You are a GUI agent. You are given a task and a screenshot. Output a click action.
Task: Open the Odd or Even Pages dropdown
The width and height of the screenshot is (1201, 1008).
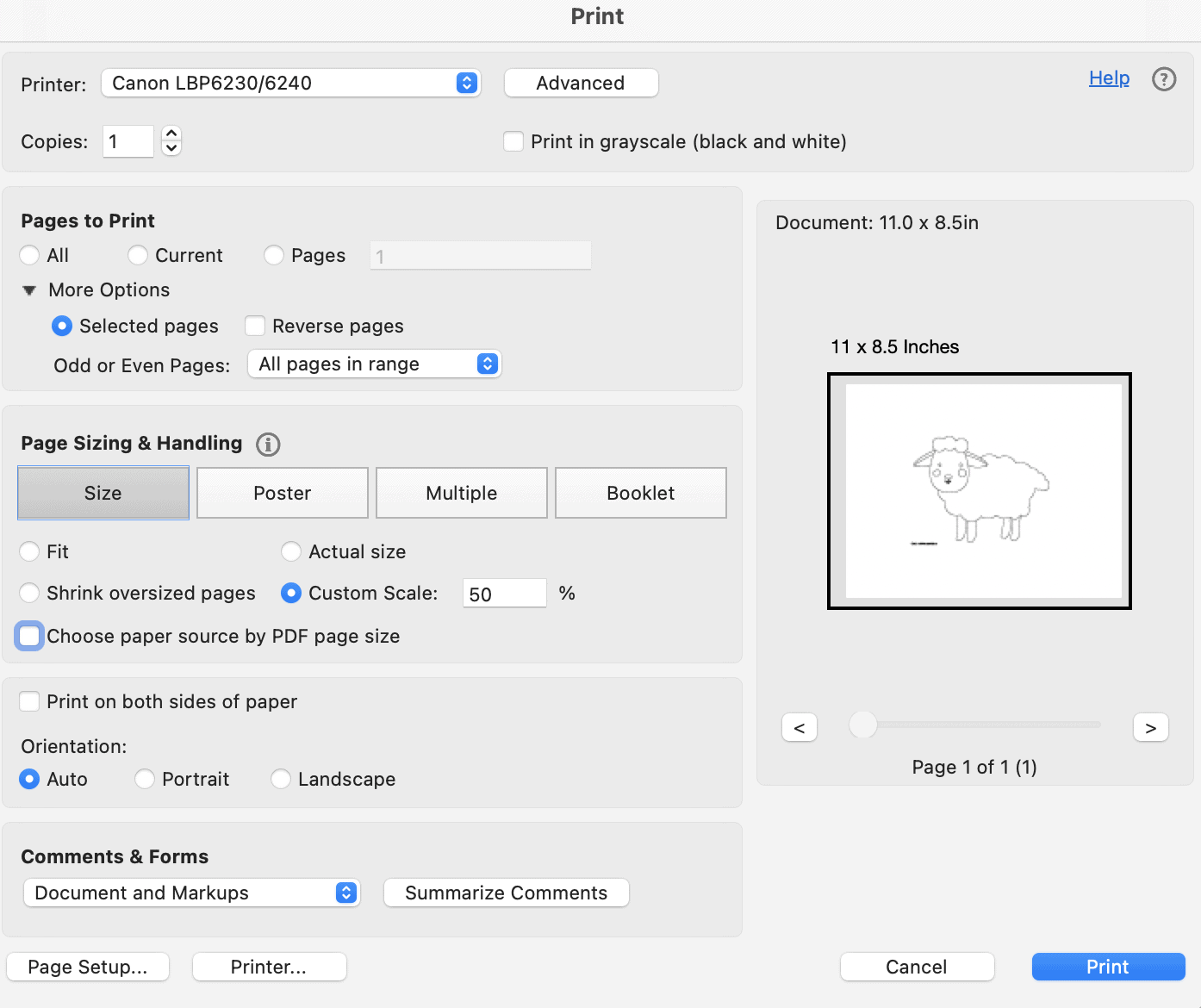click(374, 364)
